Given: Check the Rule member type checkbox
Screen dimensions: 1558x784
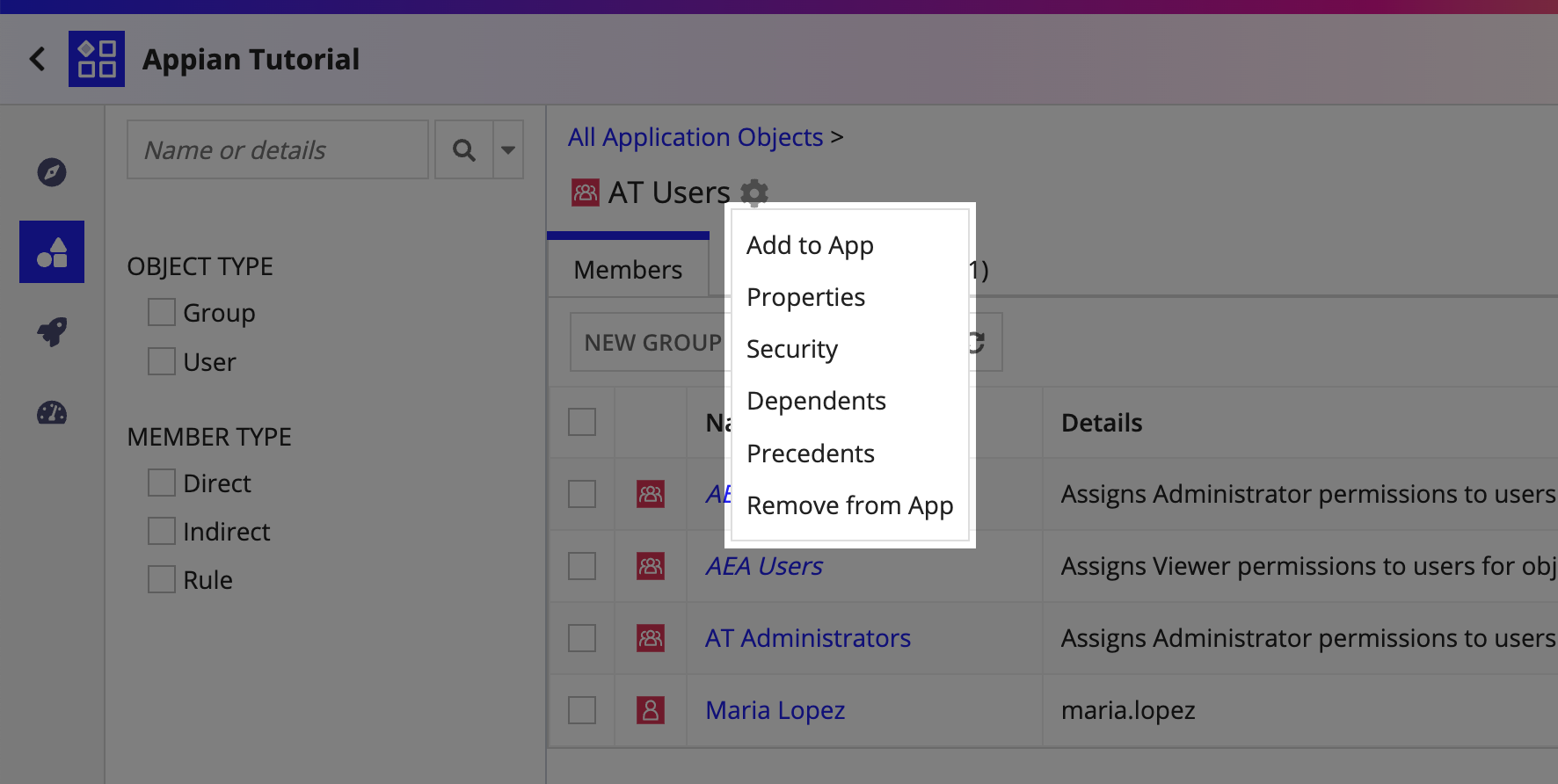Looking at the screenshot, I should point(162,579).
